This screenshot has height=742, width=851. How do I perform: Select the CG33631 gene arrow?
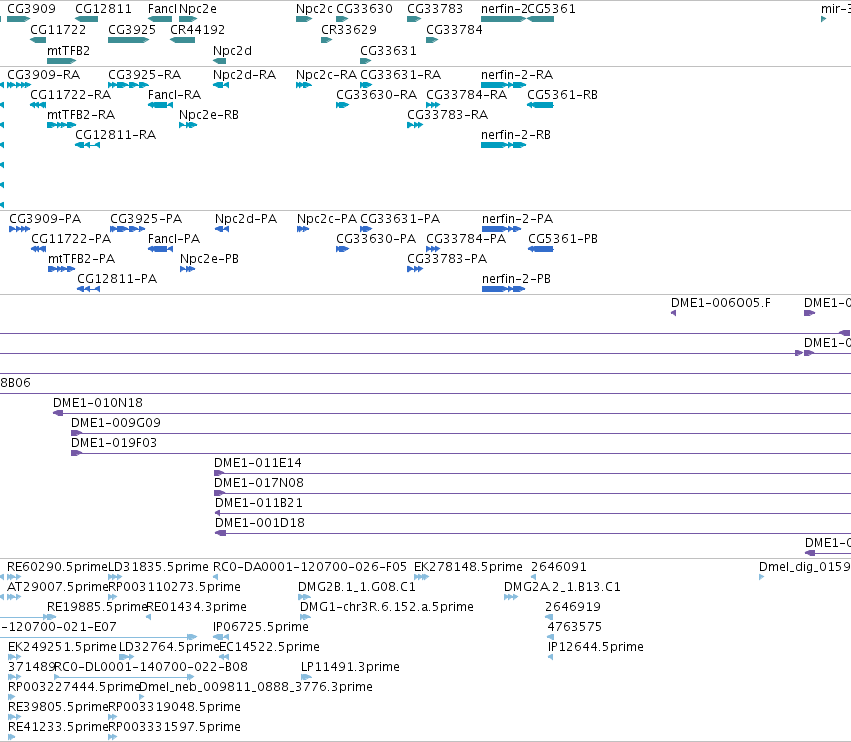point(365,61)
